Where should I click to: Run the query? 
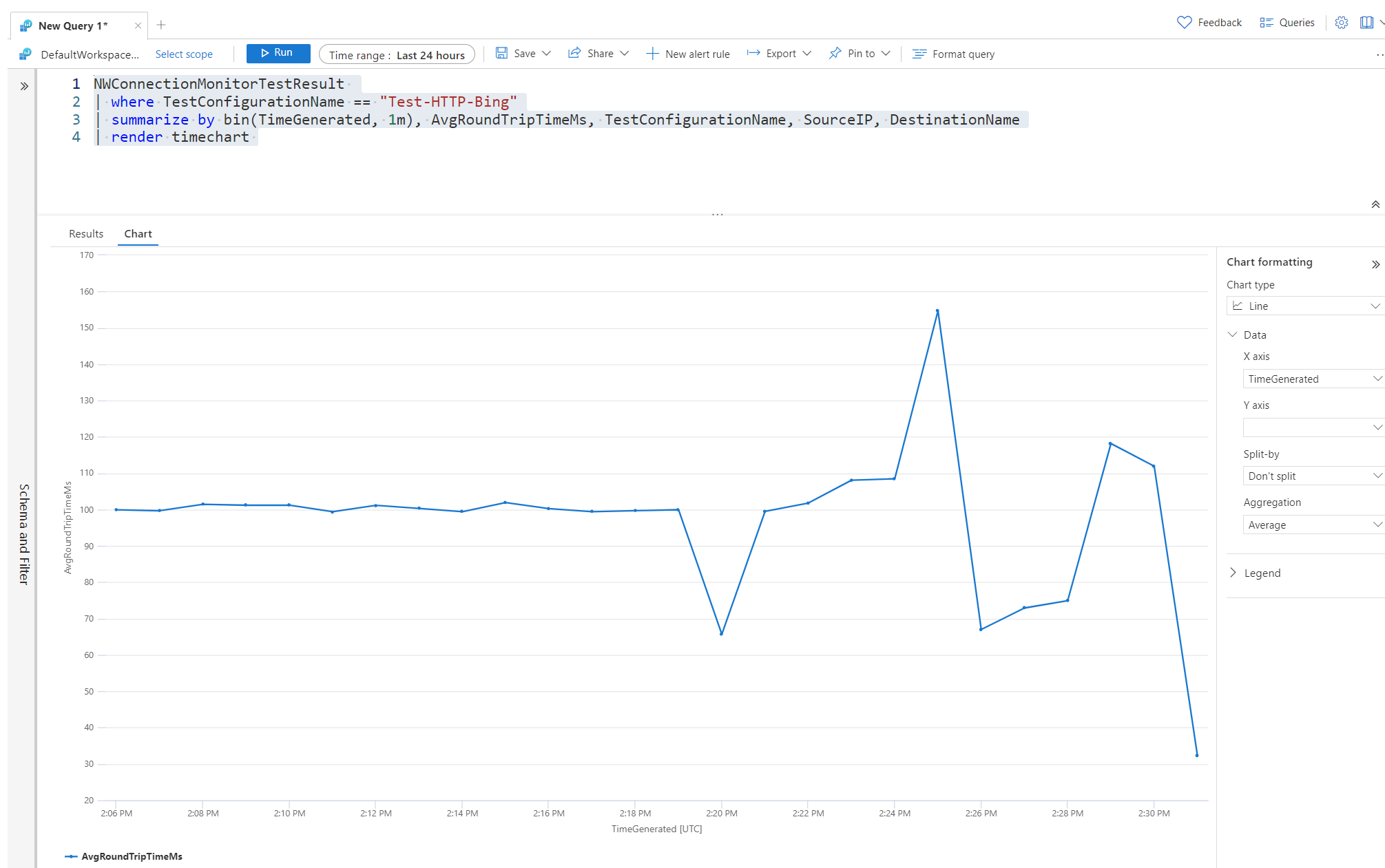click(x=278, y=53)
